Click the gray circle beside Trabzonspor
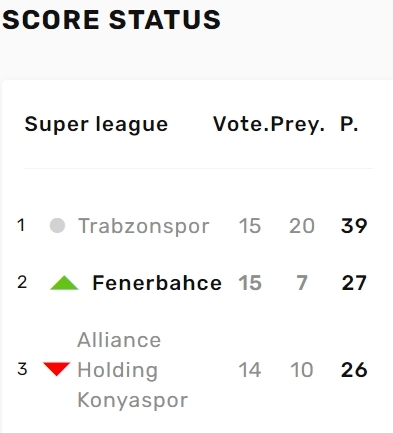Image resolution: width=393 pixels, height=433 pixels. coord(57,226)
